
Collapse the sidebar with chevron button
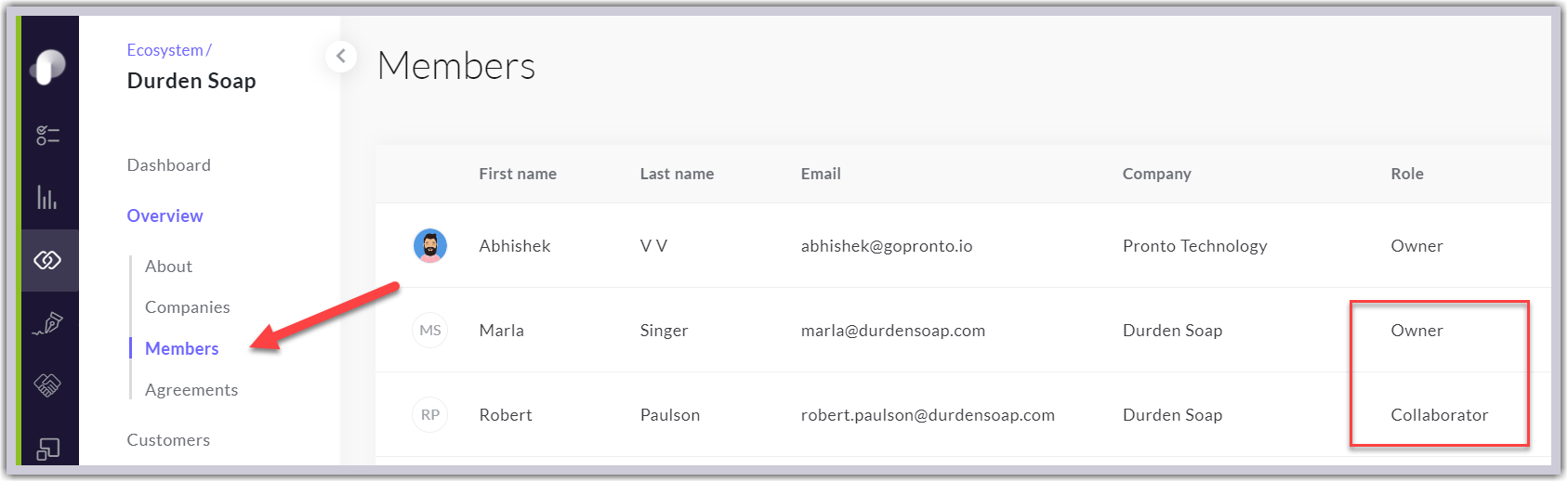[341, 57]
